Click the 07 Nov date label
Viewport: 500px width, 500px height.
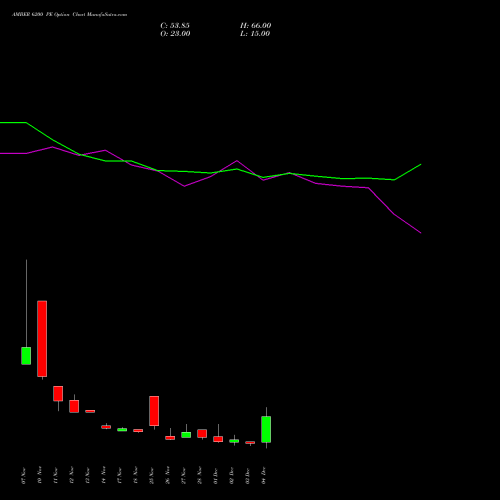click(24, 476)
